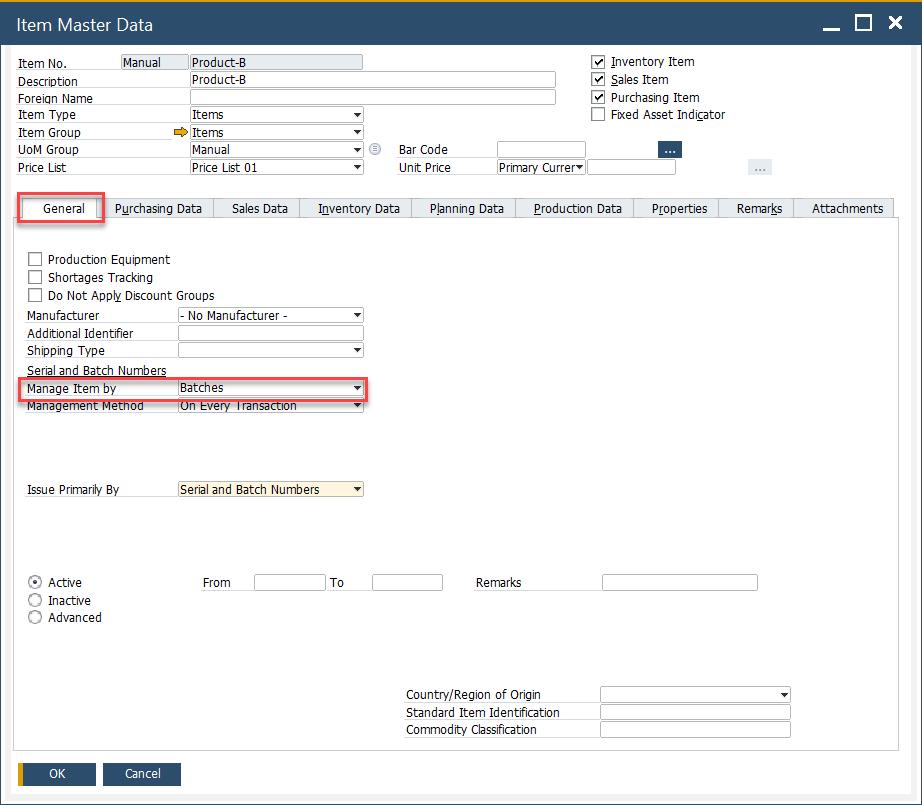Open the Price List dropdown

point(355,167)
